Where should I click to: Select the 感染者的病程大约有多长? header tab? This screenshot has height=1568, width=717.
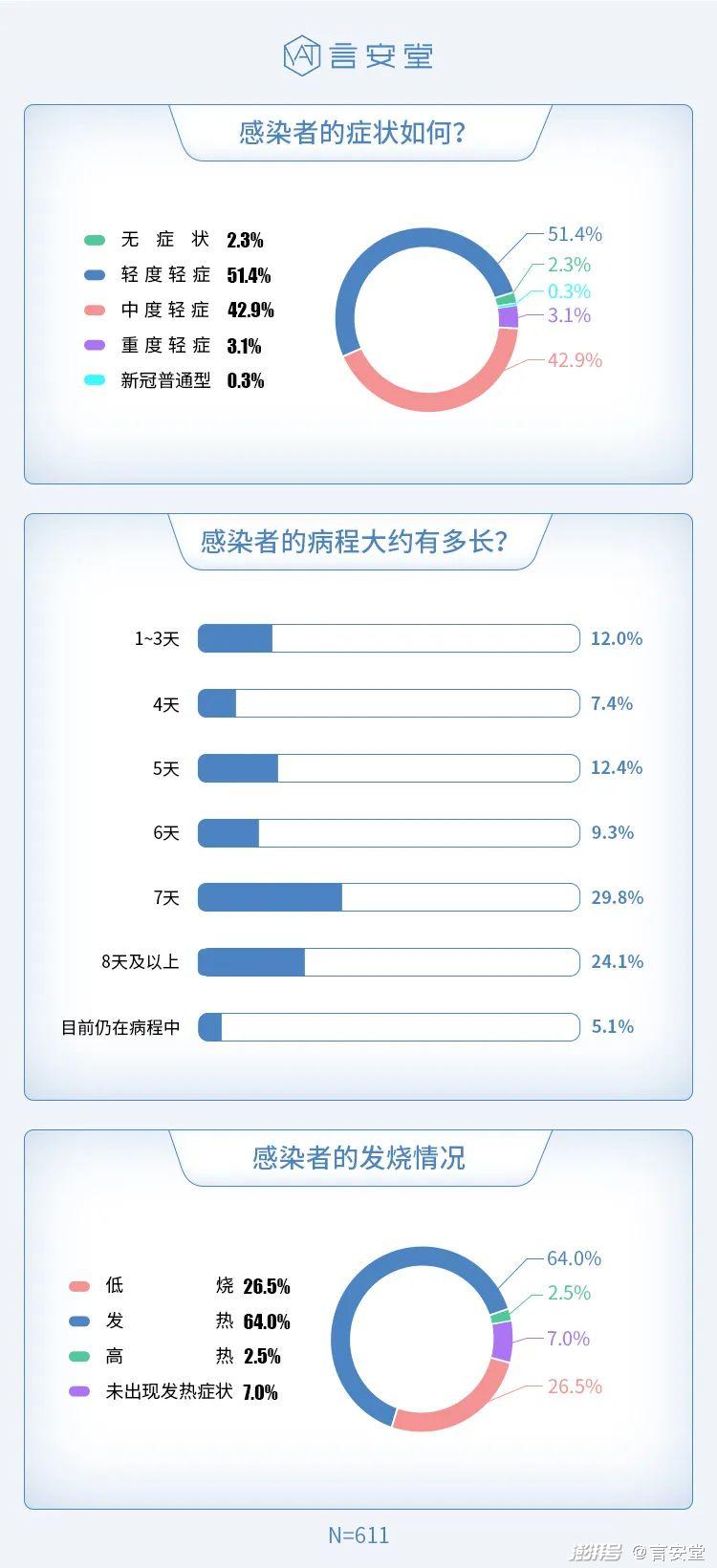coord(354,542)
